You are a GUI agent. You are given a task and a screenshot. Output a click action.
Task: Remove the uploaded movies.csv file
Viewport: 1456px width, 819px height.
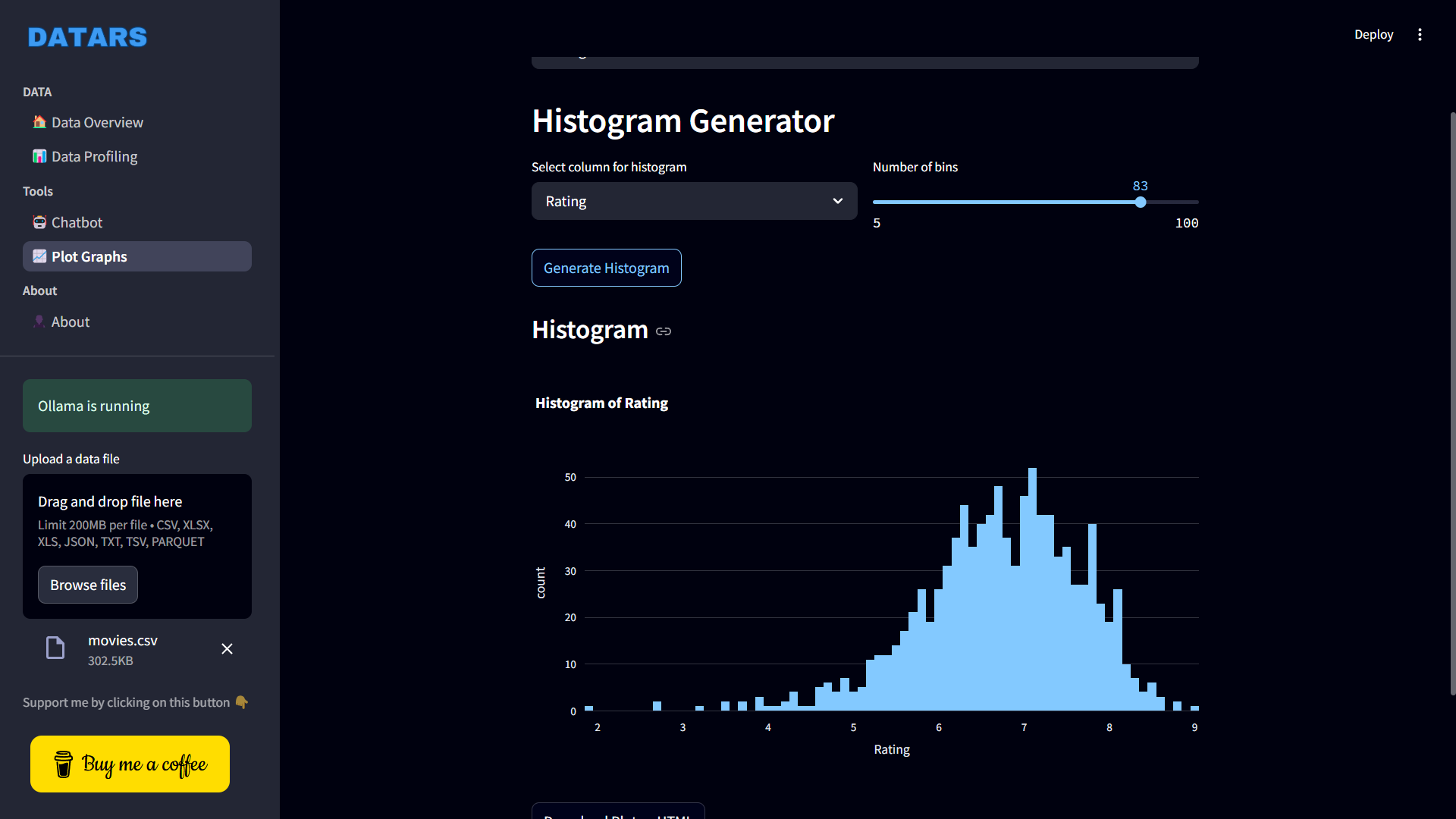click(x=227, y=649)
